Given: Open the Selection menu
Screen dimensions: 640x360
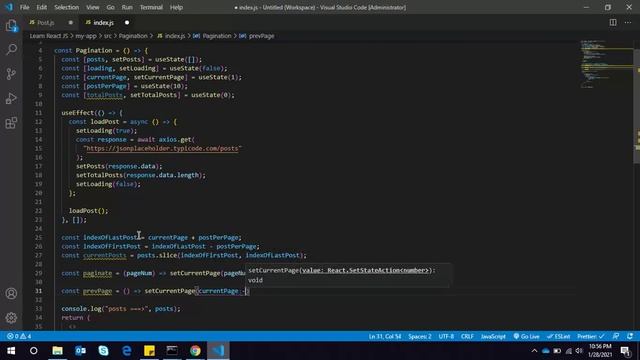Looking at the screenshot, I should (67, 7).
